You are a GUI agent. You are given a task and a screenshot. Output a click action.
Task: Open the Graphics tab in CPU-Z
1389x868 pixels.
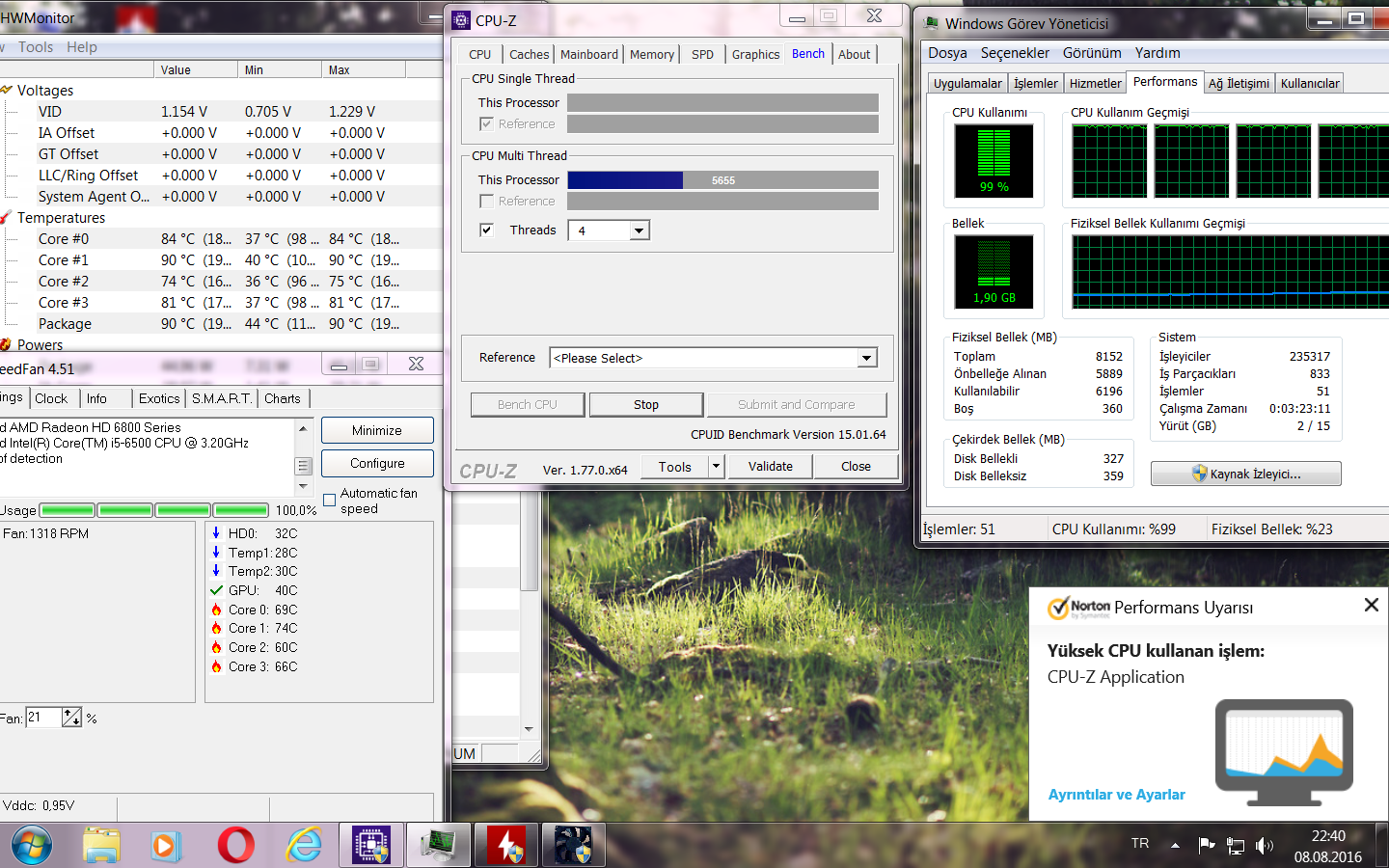coord(755,55)
